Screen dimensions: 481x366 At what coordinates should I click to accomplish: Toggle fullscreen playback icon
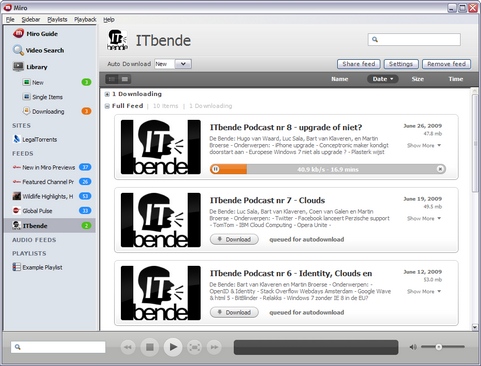195,347
